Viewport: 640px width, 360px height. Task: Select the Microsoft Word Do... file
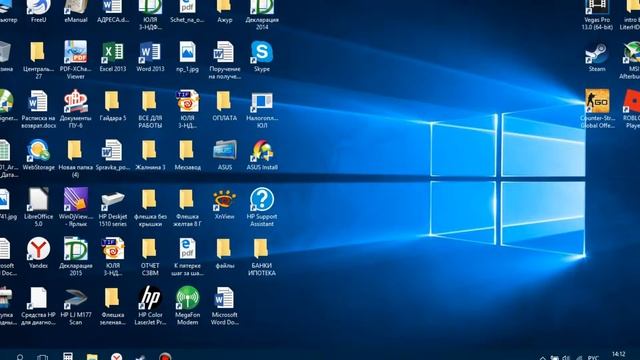pos(224,306)
